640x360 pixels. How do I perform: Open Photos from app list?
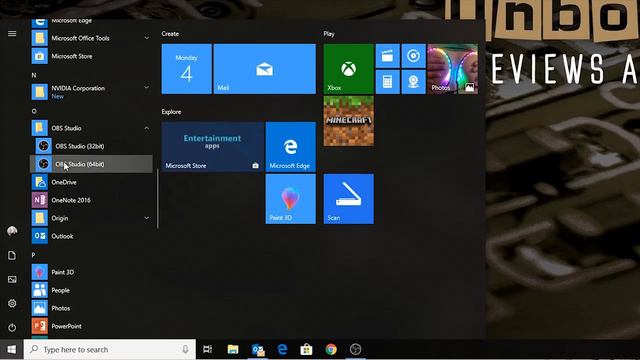tap(91, 308)
